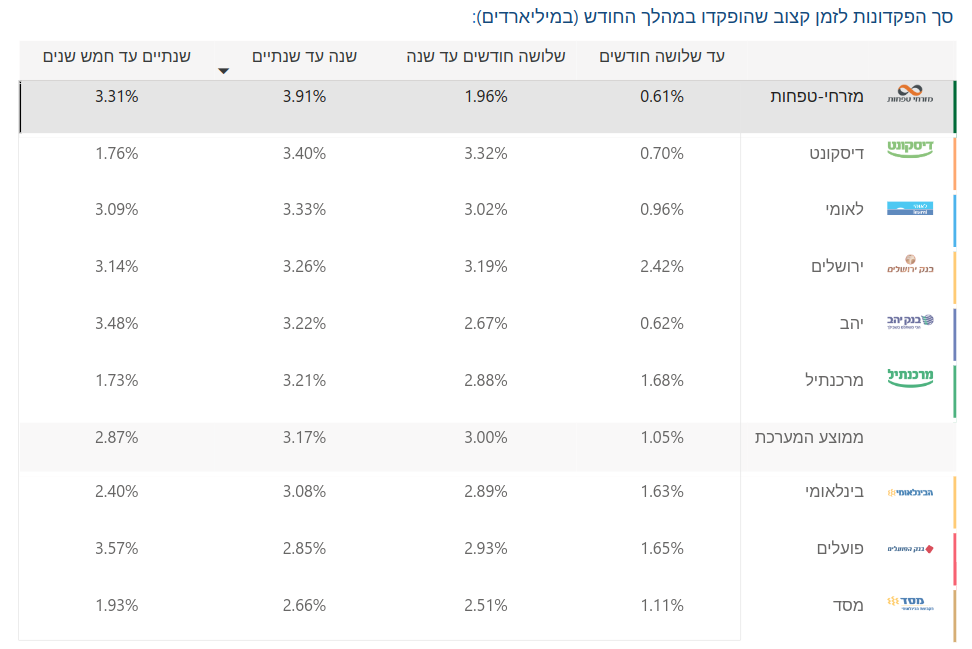Image resolution: width=972 pixels, height=649 pixels.
Task: Click Jerusalem's 2.42% value cell
Action: click(662, 267)
